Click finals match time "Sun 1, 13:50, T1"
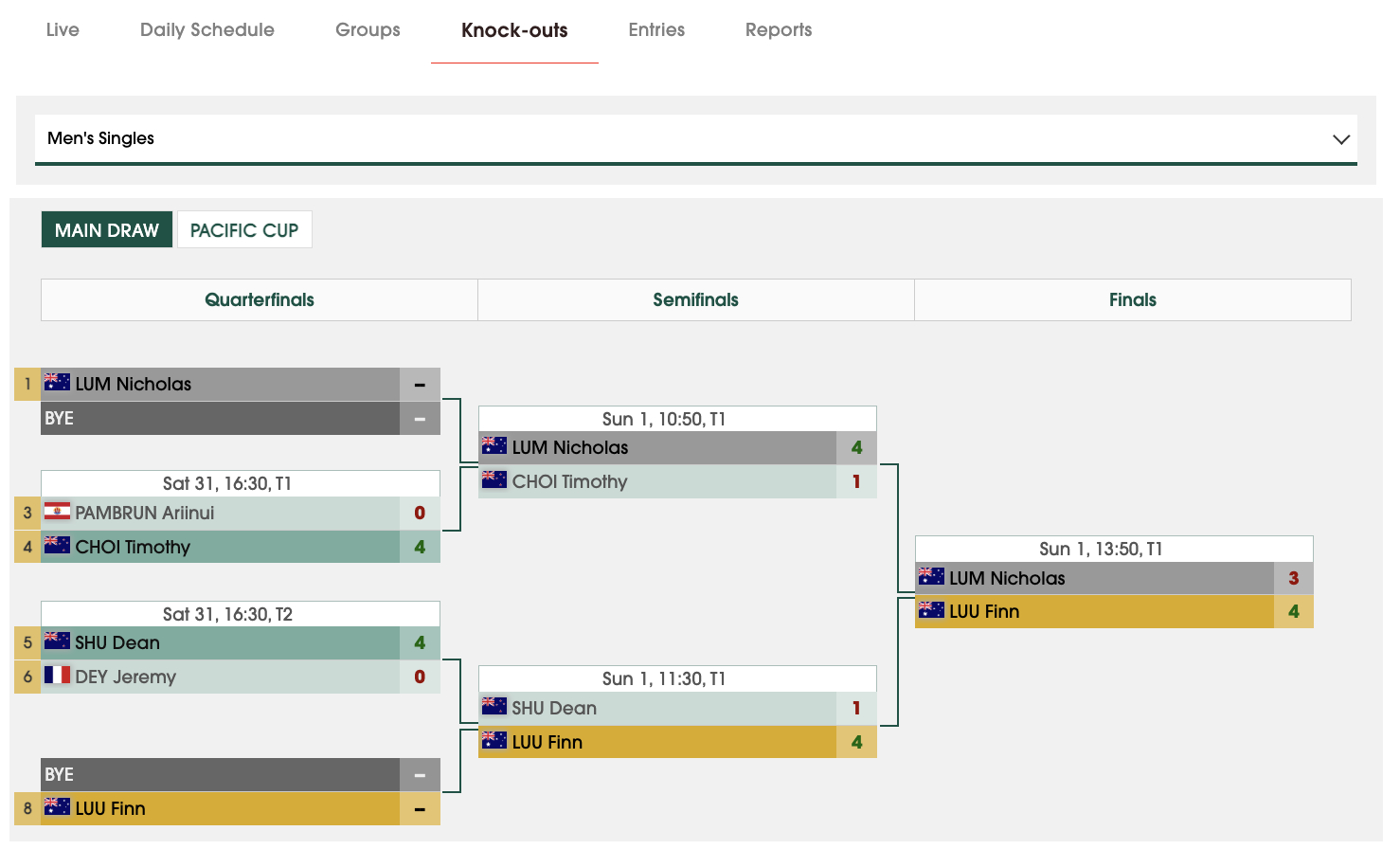The width and height of the screenshot is (1400, 849). 1101,549
